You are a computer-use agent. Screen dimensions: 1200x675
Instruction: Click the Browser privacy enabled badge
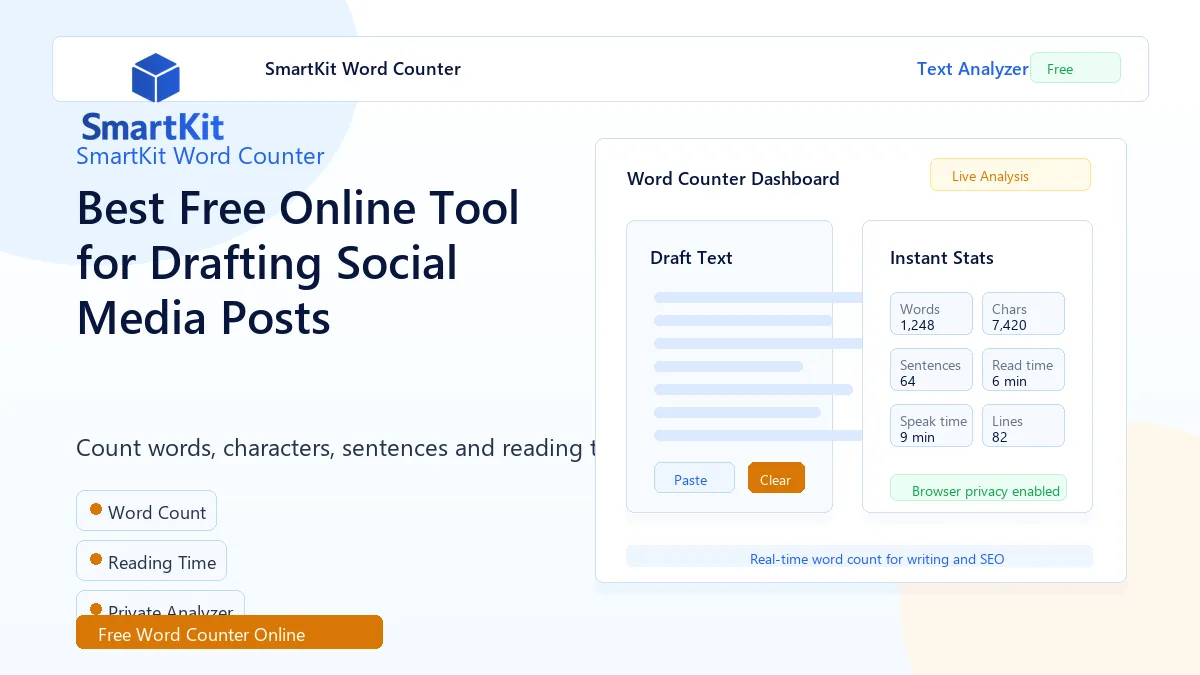coord(978,488)
